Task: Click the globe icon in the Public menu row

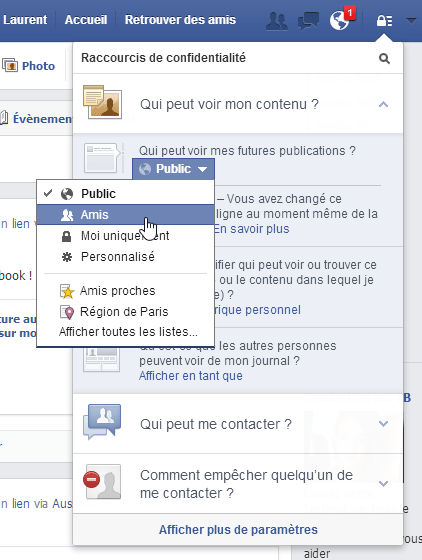Action: [67, 194]
